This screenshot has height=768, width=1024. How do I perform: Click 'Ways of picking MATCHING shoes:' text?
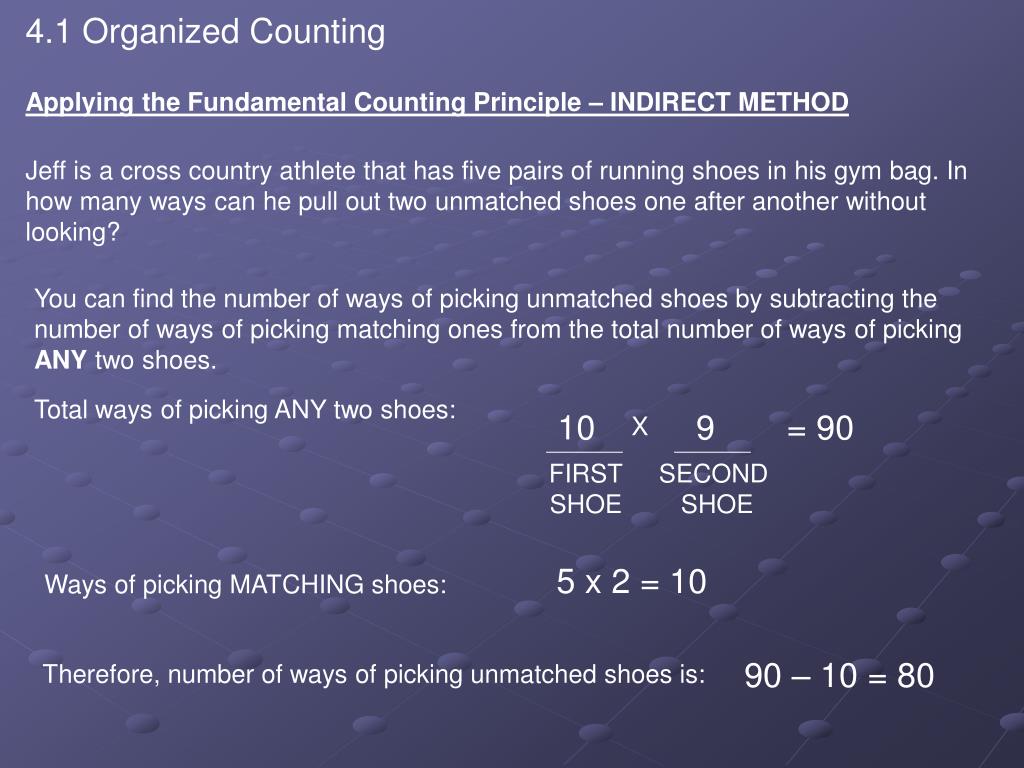click(246, 584)
